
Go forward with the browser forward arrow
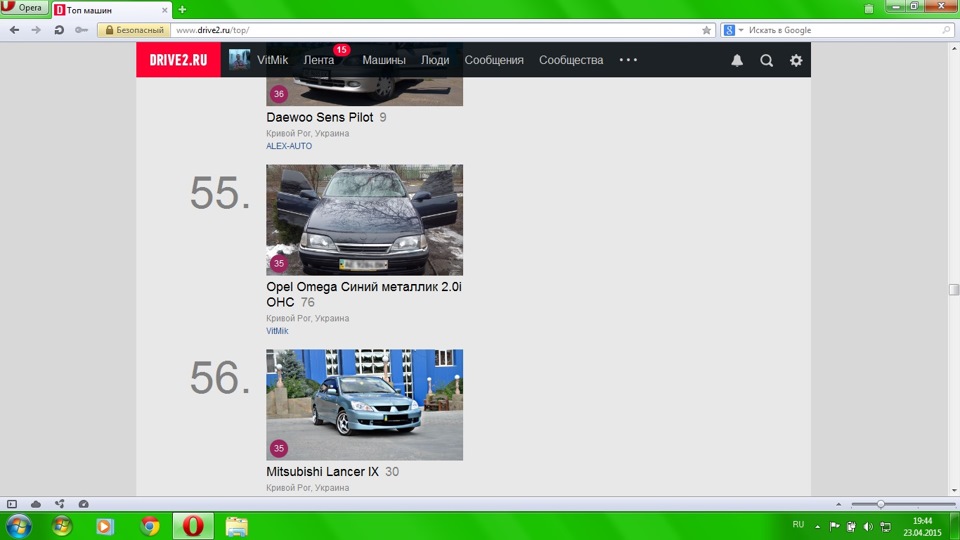36,30
